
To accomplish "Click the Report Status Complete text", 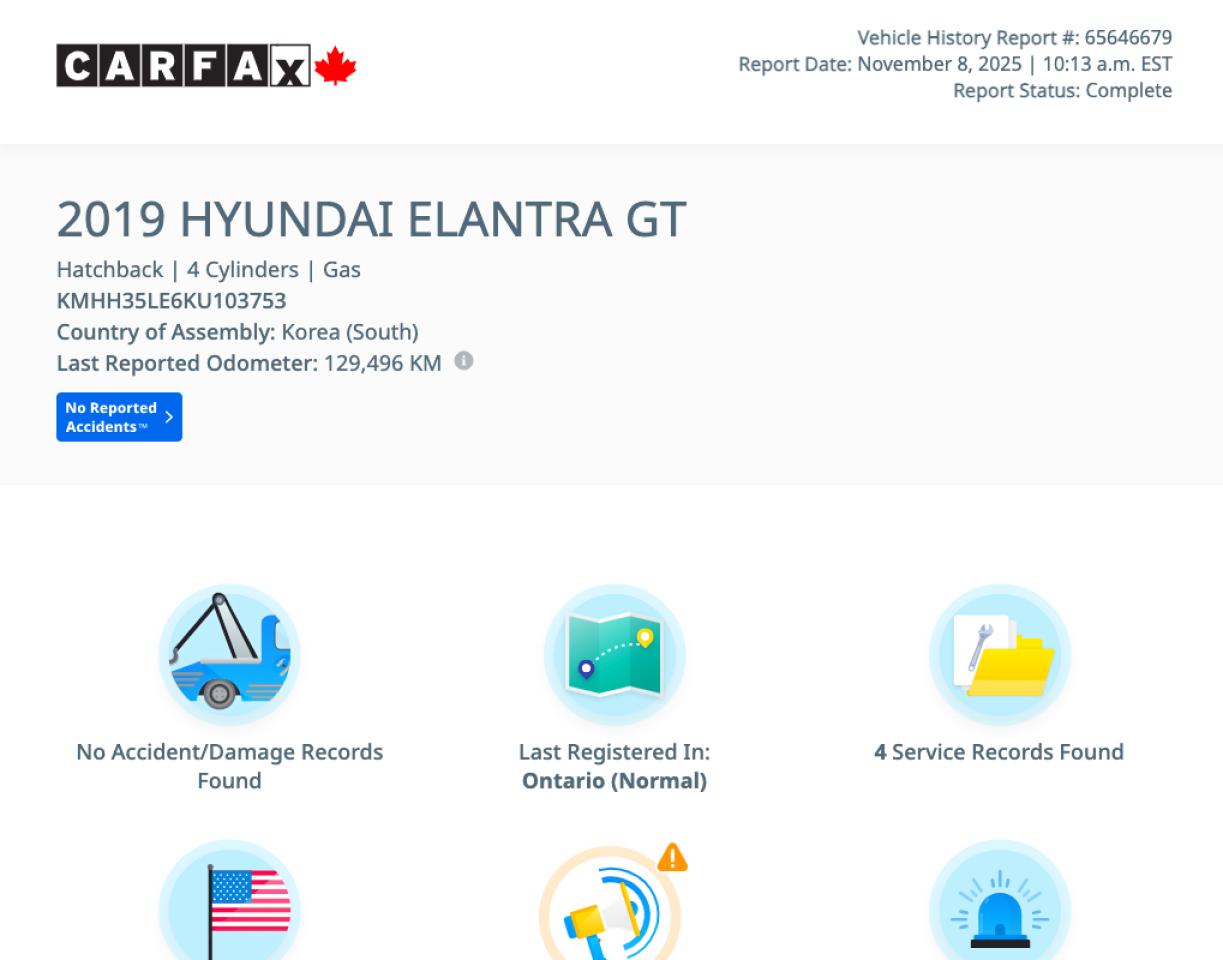I will point(1062,91).
